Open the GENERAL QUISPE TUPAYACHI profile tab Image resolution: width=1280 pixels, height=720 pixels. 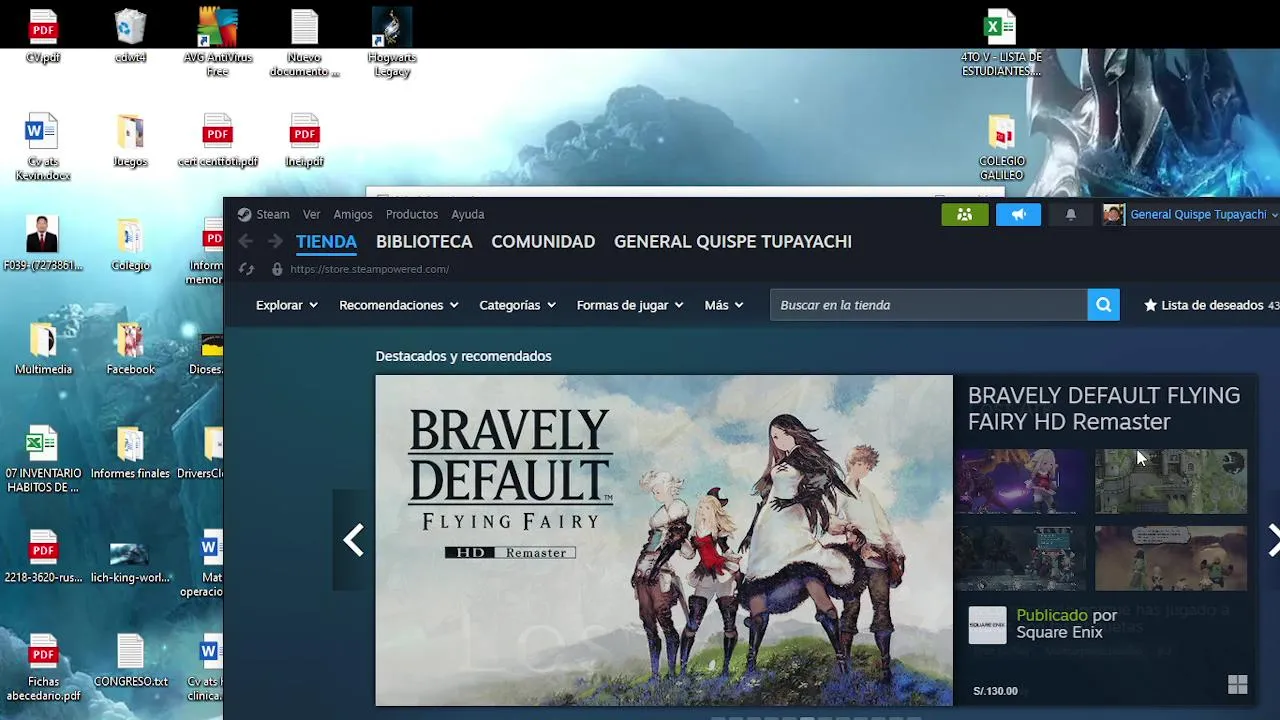[x=733, y=242]
